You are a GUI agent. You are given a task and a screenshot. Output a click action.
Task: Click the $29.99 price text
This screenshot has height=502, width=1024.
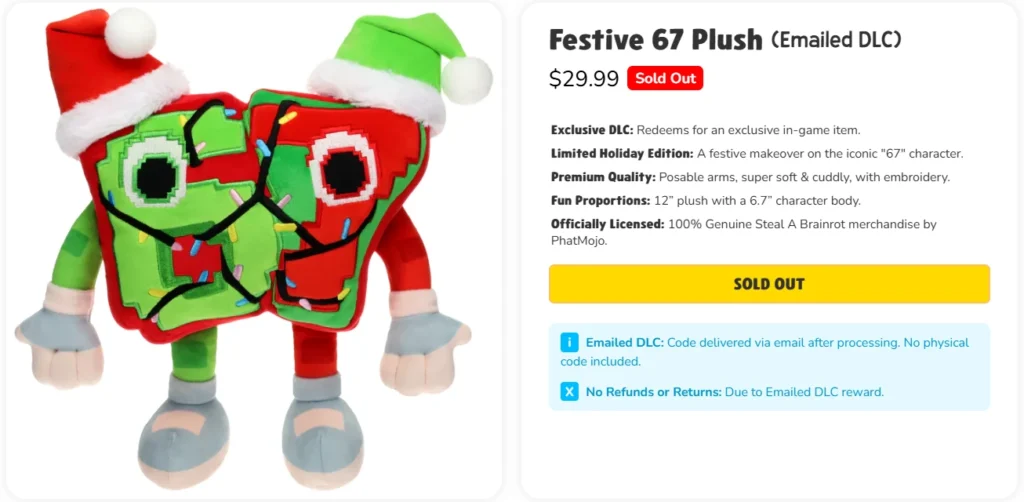(x=584, y=78)
